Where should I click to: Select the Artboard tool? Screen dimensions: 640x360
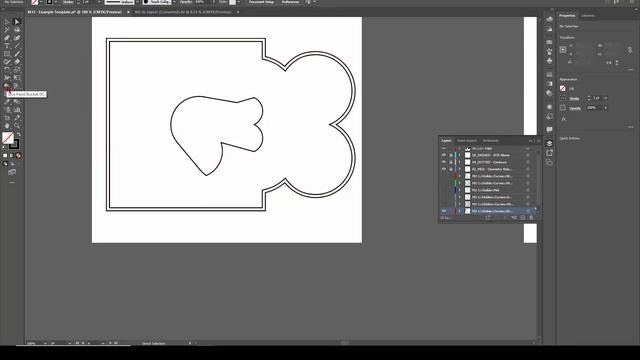coord(7,118)
